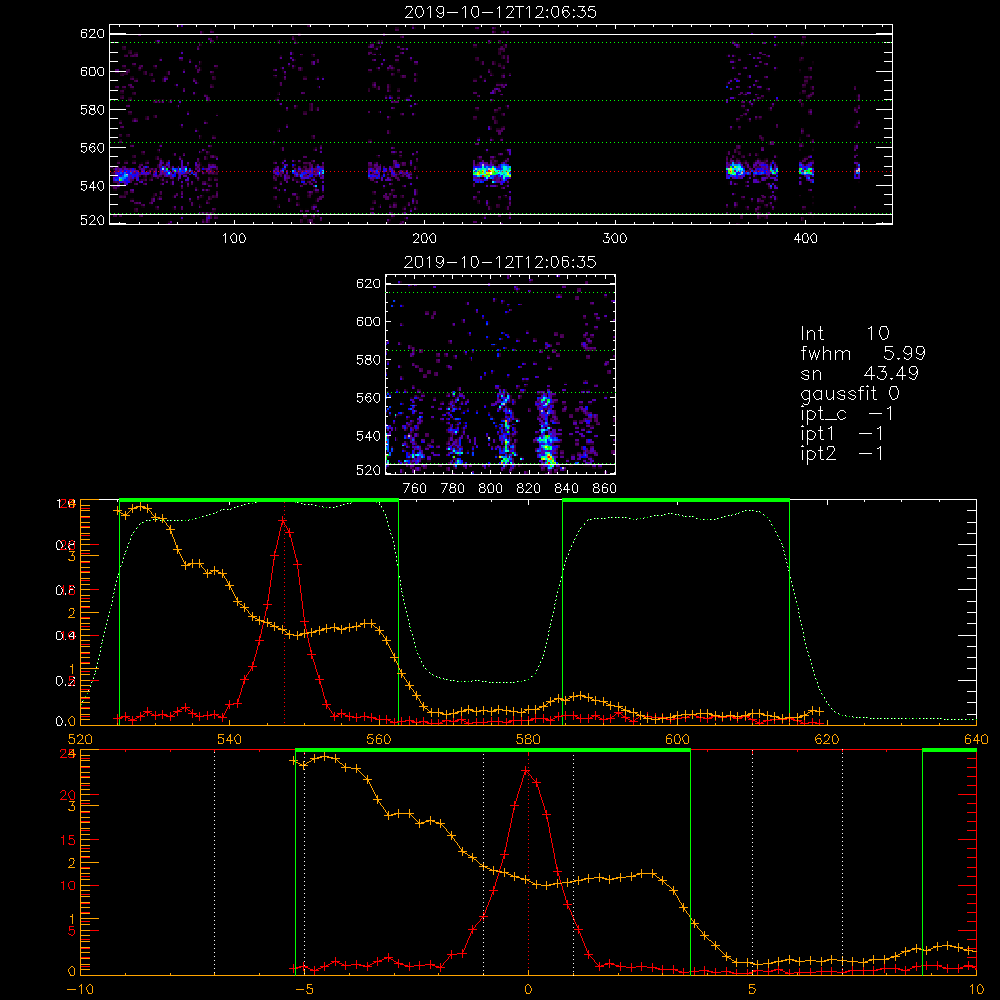Click x-axis label 200 of top plot
The image size is (1000, 1000).
[x=424, y=239]
